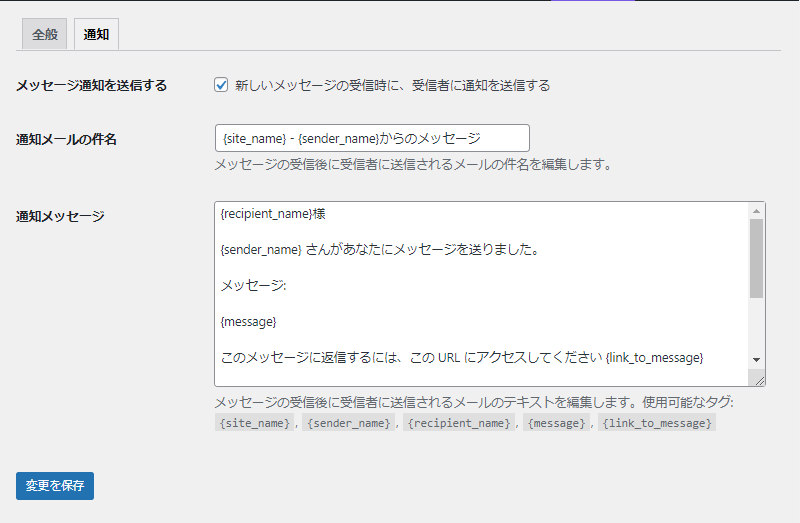Click the {message} line in textarea

point(248,321)
